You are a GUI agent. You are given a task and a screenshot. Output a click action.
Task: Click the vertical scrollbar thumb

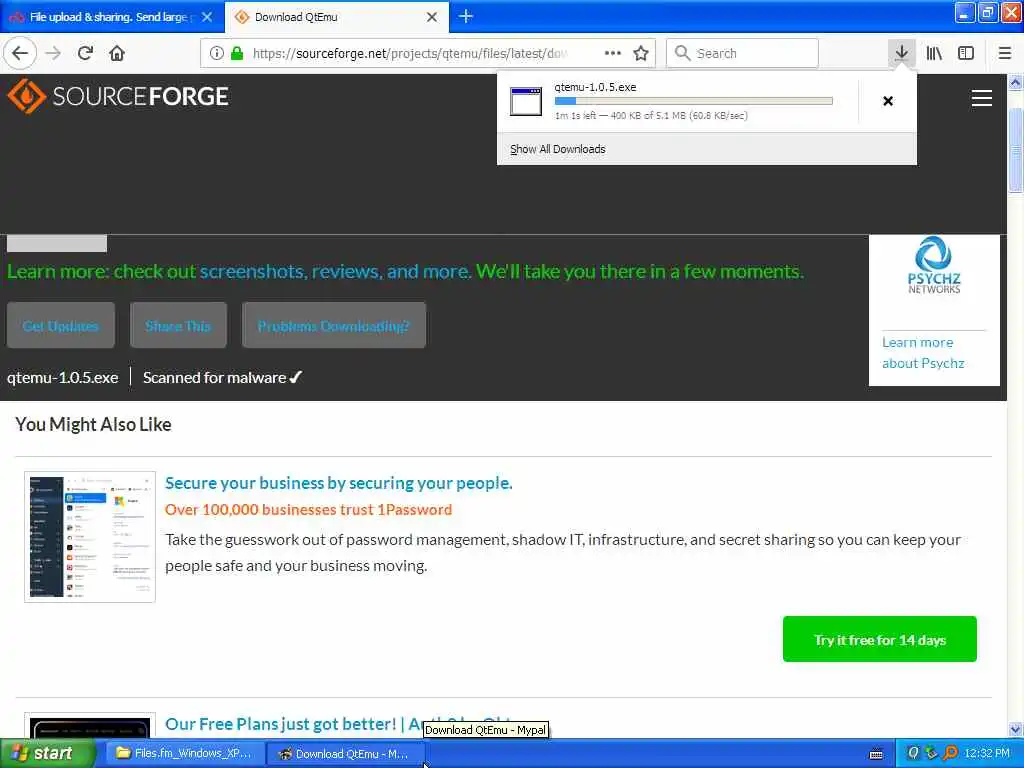(1015, 150)
